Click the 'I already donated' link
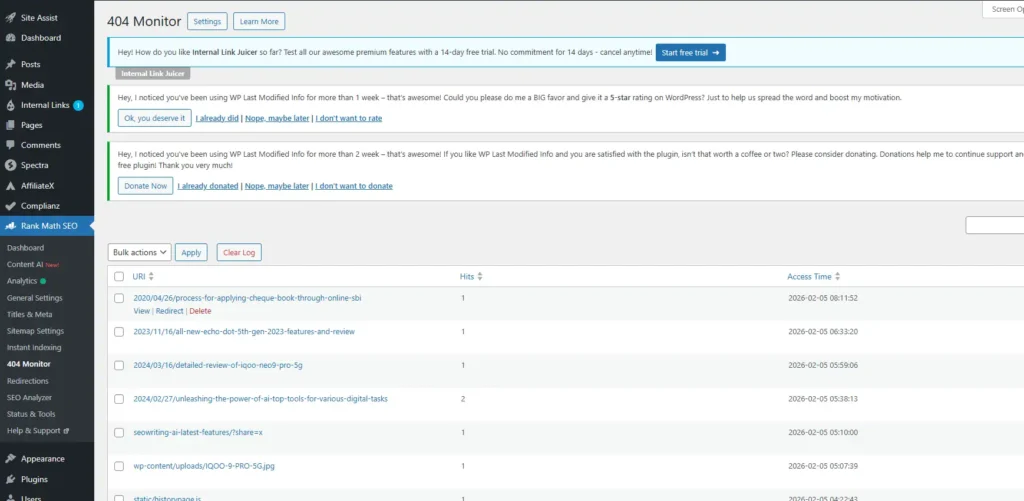The width and height of the screenshot is (1024, 501). (x=208, y=186)
